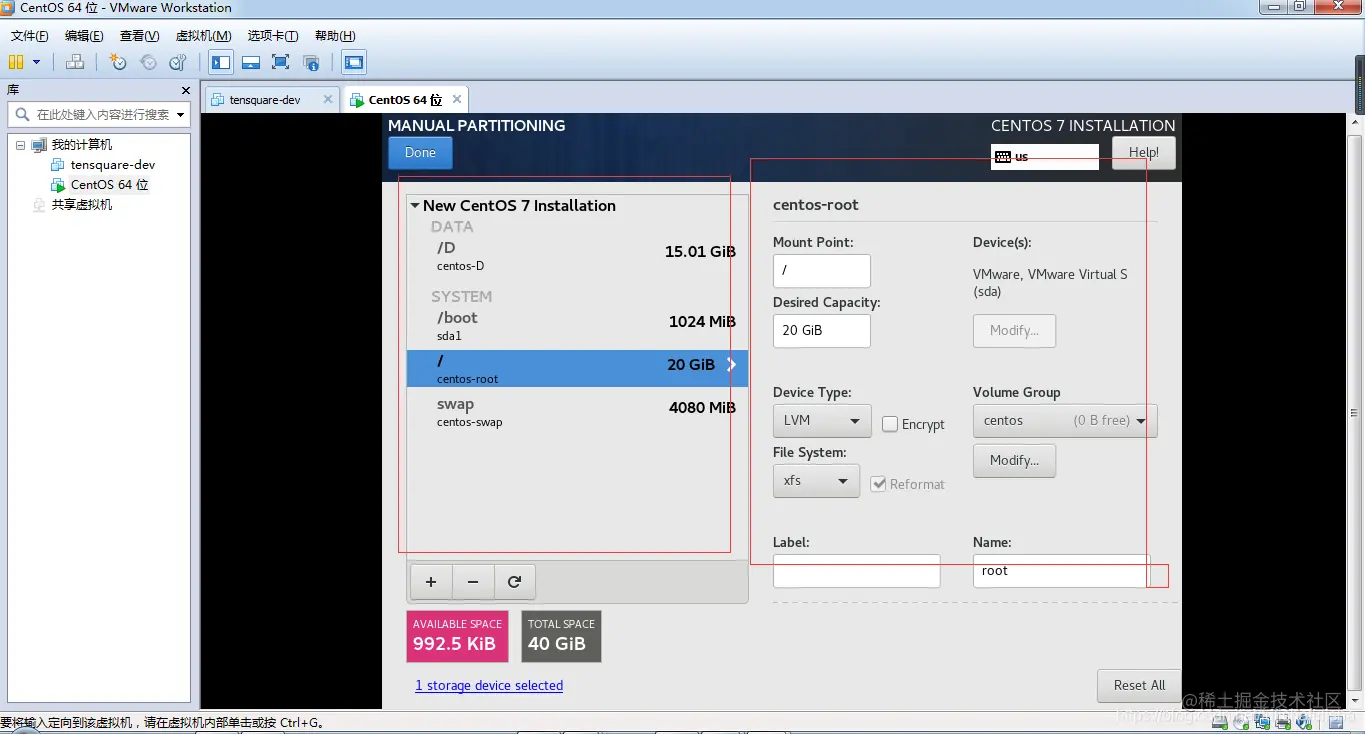Select CentOS 64 位 in the library tree

coord(109,185)
